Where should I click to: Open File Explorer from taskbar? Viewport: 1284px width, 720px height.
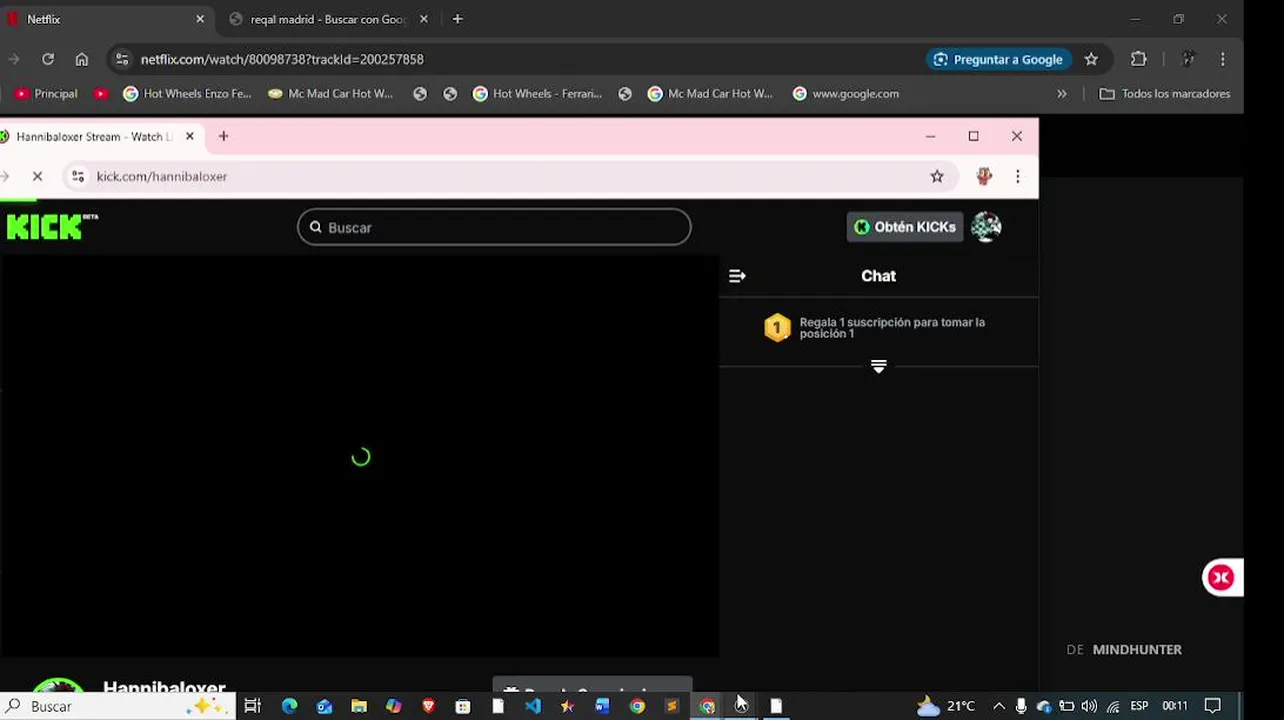(x=359, y=706)
